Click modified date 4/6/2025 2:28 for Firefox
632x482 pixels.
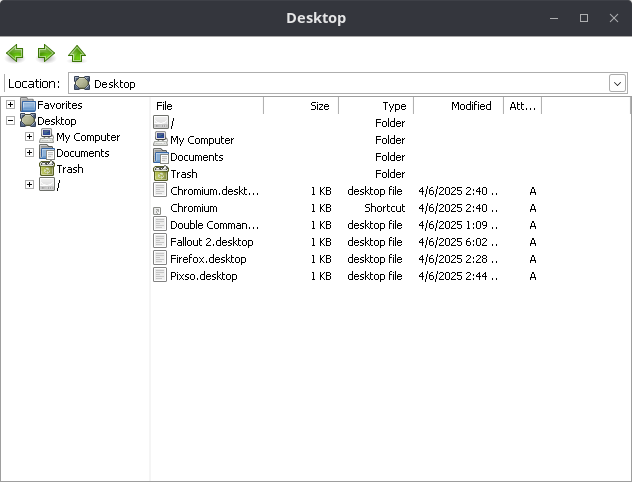click(458, 259)
